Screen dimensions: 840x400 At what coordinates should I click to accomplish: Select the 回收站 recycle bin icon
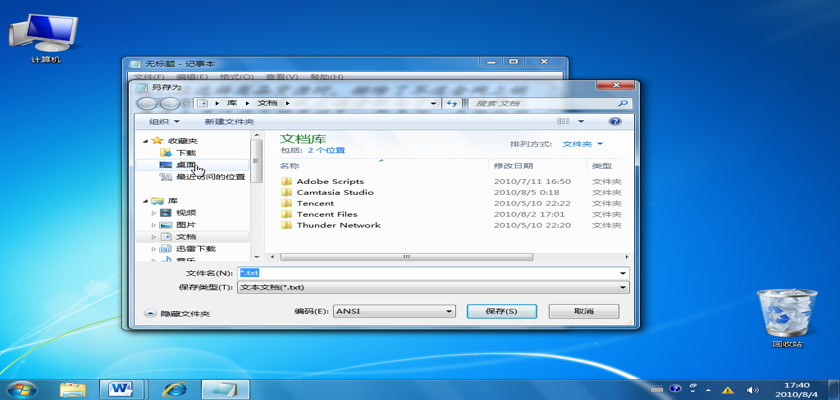[775, 315]
